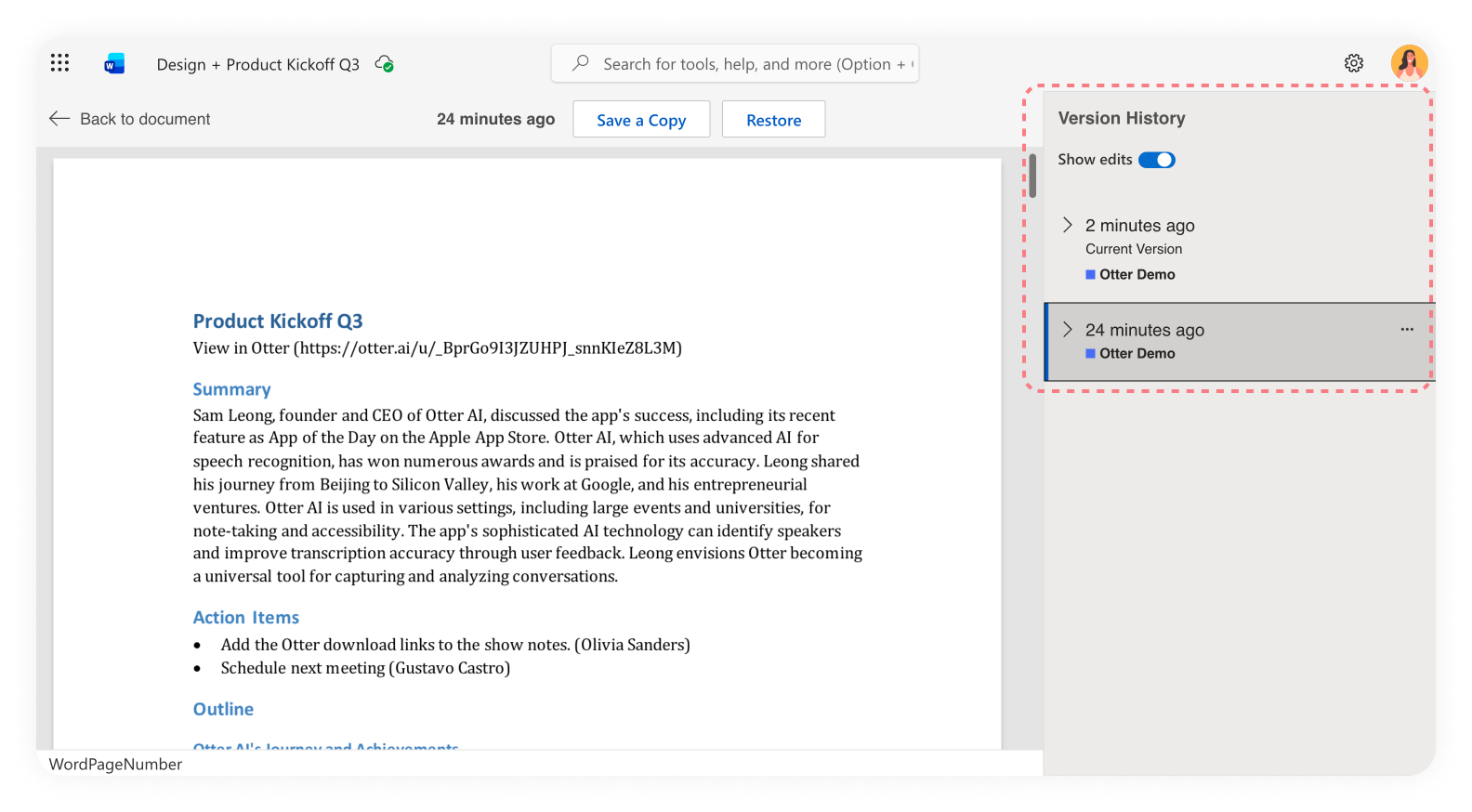Expand the 24 minutes ago version
This screenshot has width=1472, height=812.
(x=1068, y=329)
